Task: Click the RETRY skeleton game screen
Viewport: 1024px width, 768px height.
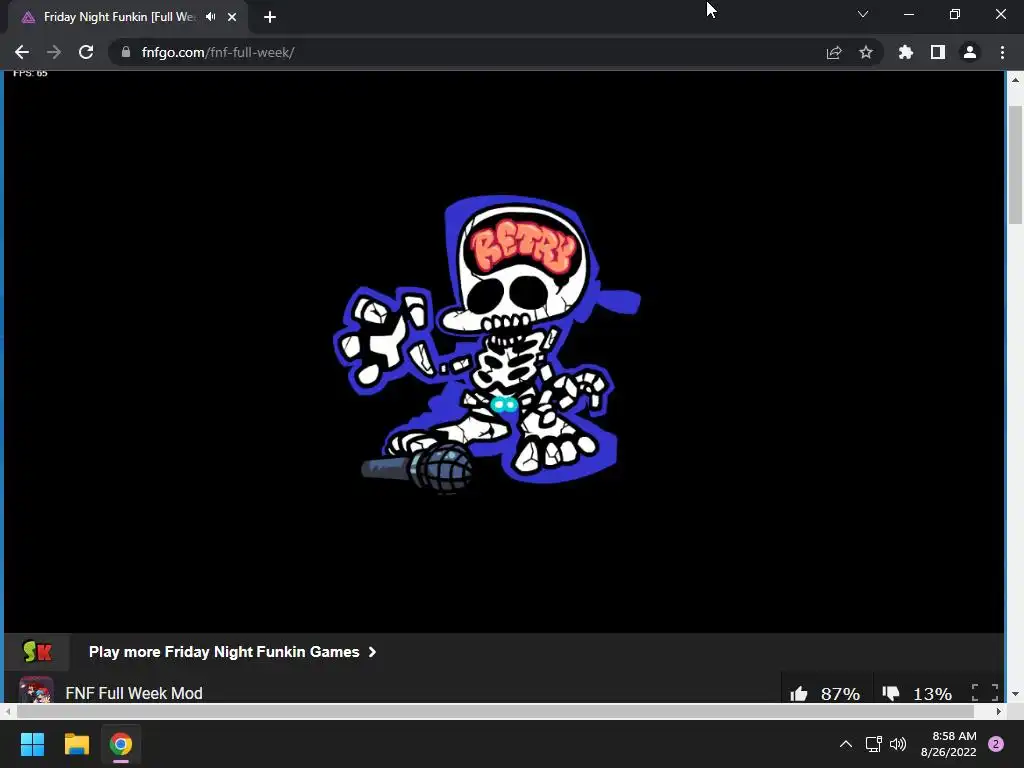Action: pyautogui.click(x=504, y=351)
